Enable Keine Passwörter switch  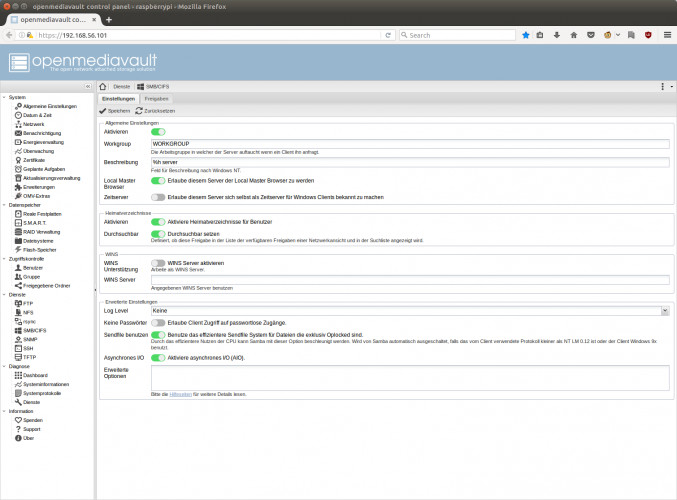(158, 323)
